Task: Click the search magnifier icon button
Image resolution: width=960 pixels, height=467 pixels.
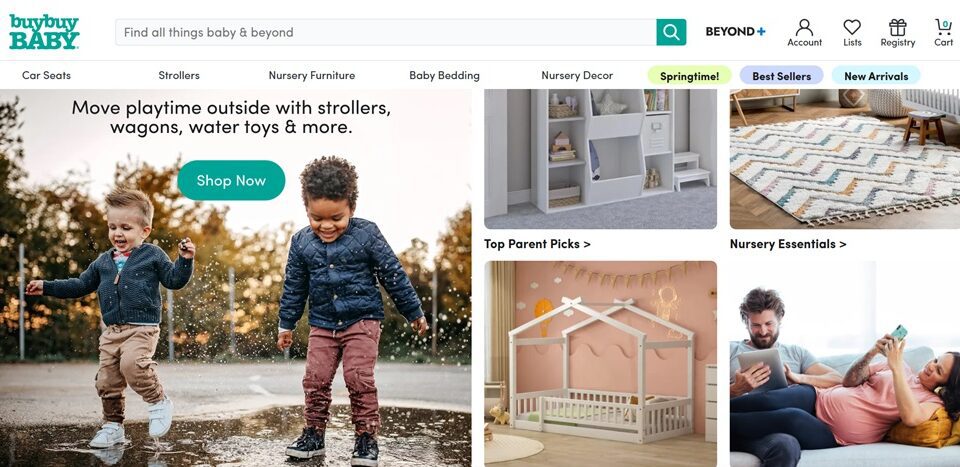Action: point(671,32)
